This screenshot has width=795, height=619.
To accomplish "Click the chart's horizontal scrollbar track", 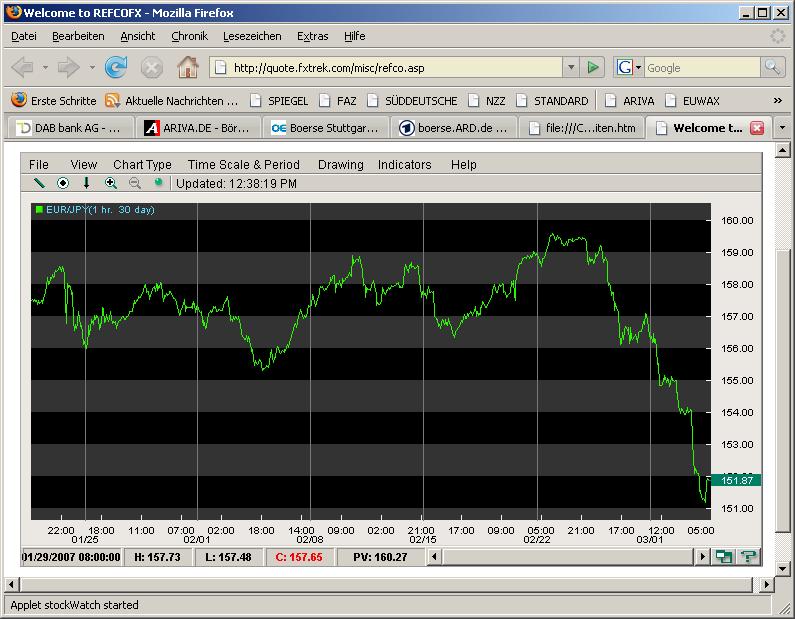I will click(x=570, y=557).
